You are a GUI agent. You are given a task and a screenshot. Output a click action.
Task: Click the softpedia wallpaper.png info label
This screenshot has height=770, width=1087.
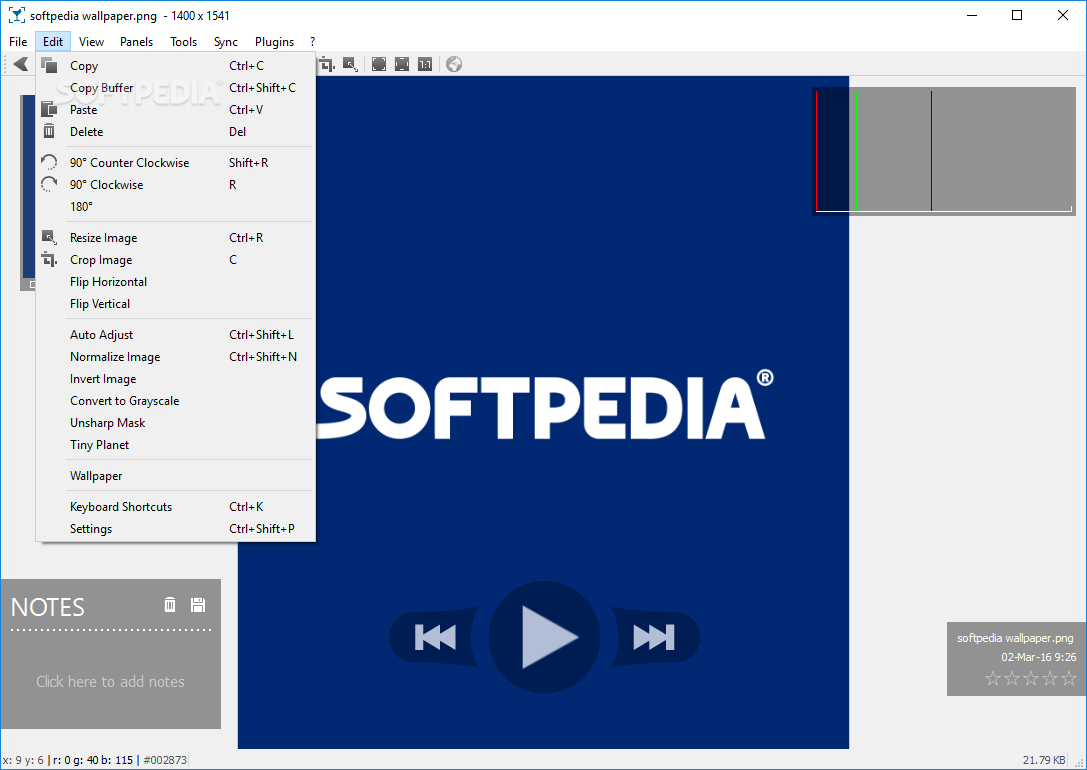tap(1015, 638)
